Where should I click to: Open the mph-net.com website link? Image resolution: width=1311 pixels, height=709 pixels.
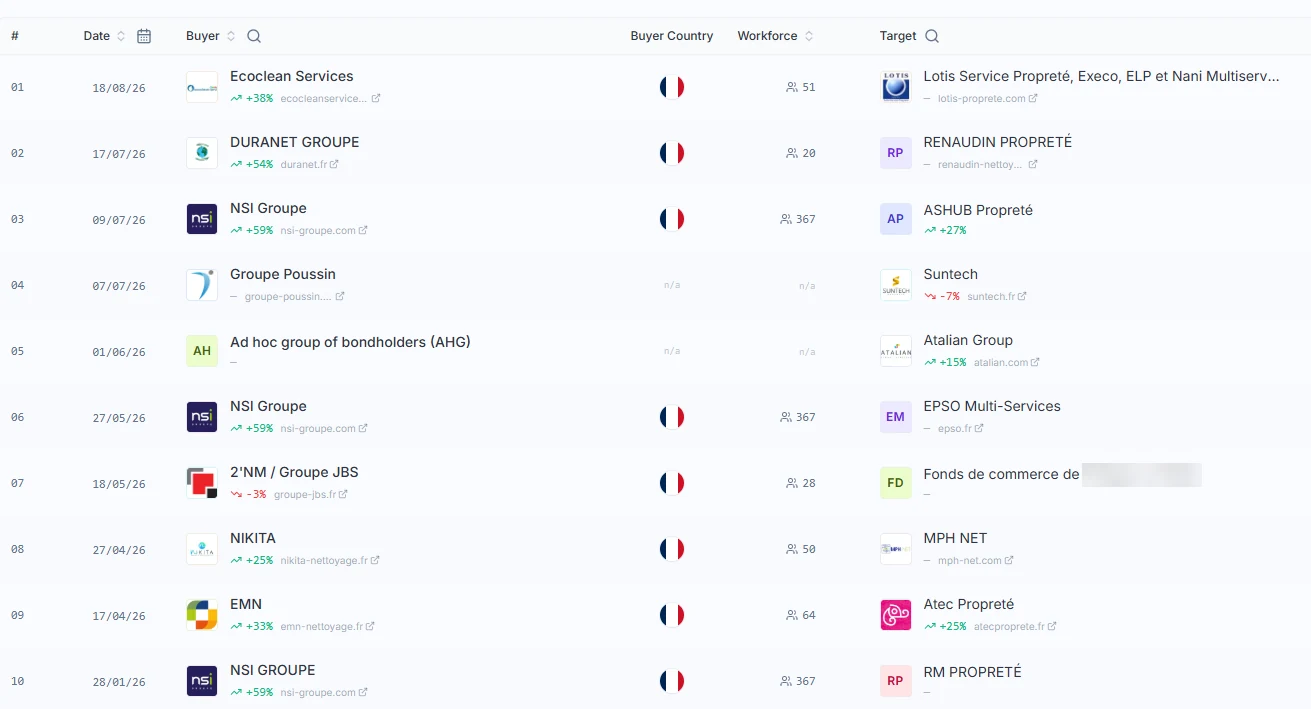[976, 561]
